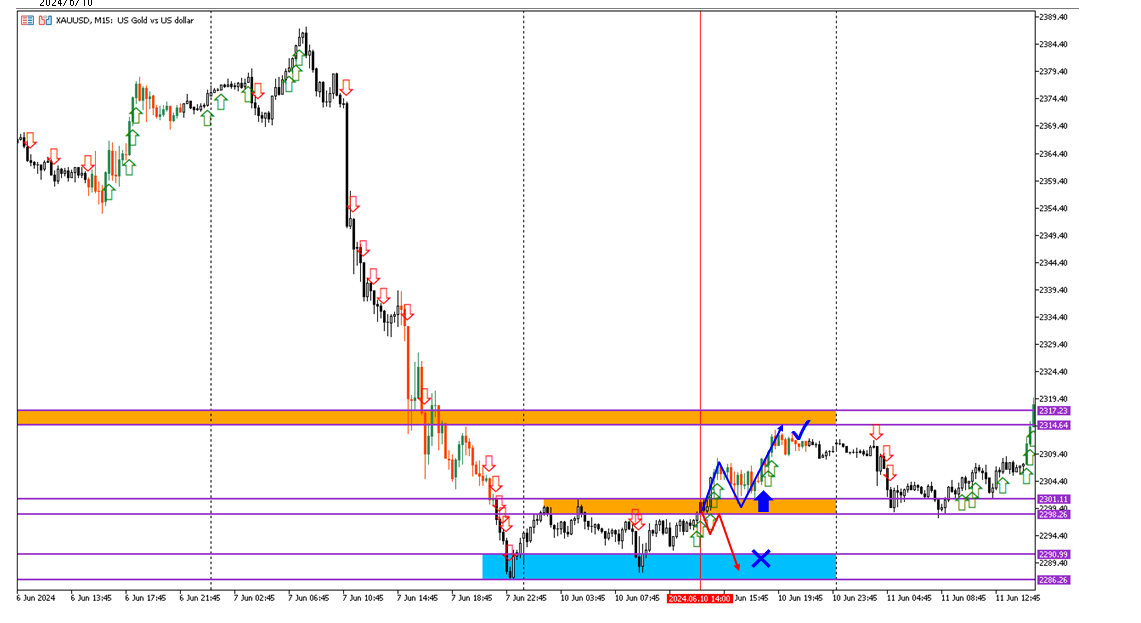The width and height of the screenshot is (1141, 623).
Task: Click the 6 Jun 2024 time label
Action: point(36,598)
